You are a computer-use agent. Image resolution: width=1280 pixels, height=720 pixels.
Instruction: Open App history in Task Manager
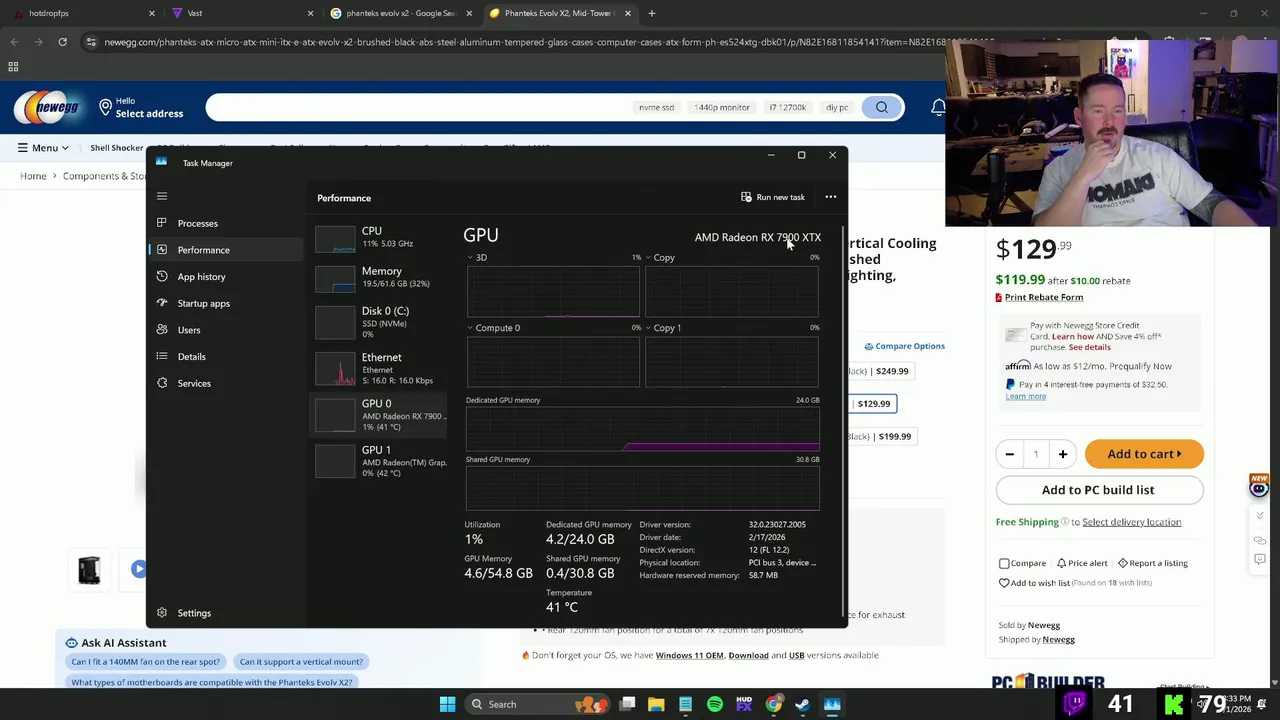201,276
